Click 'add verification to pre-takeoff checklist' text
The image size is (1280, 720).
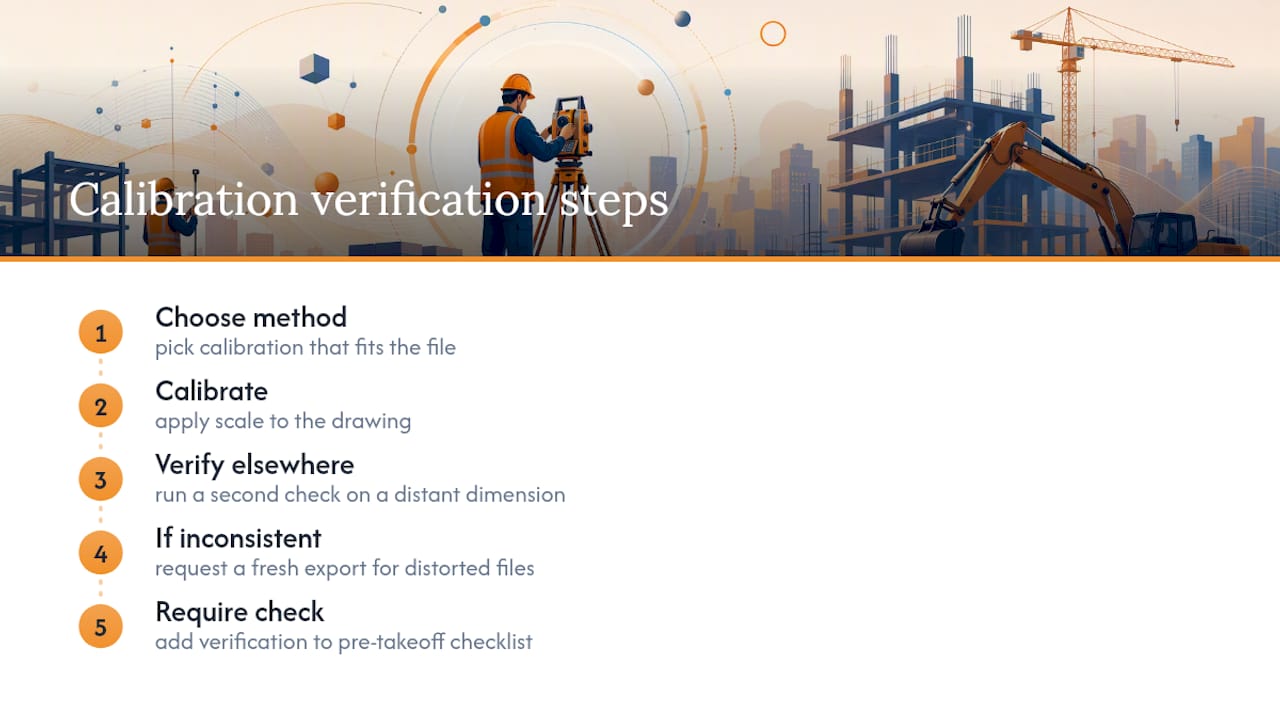point(344,642)
